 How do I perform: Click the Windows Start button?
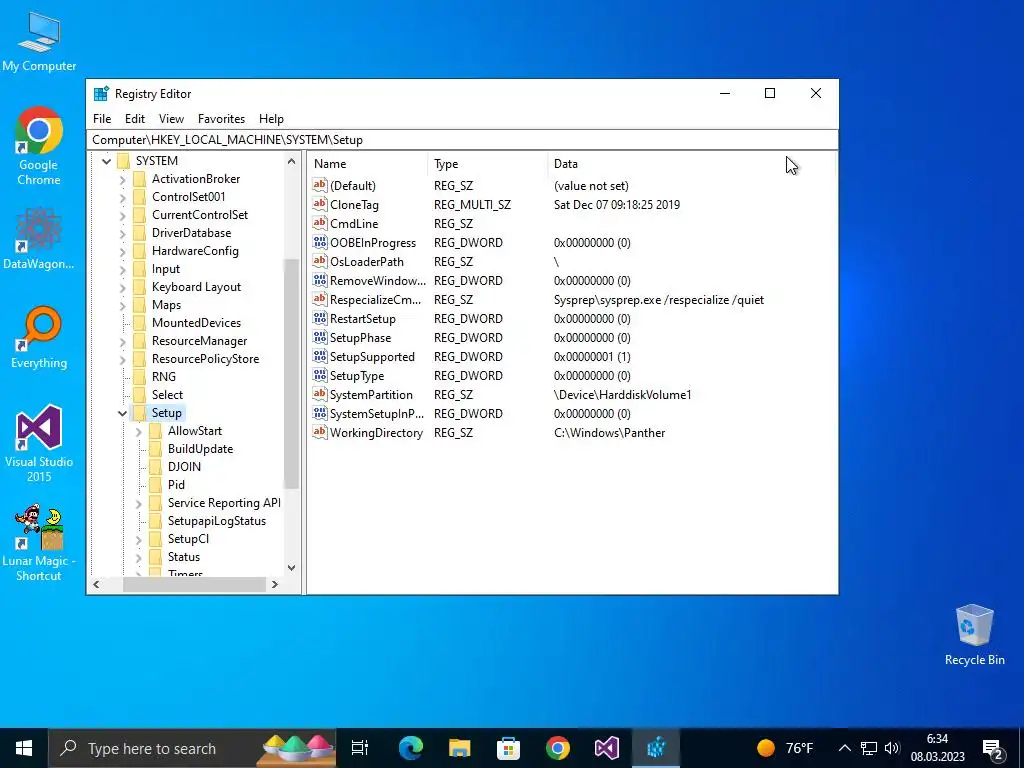point(24,748)
